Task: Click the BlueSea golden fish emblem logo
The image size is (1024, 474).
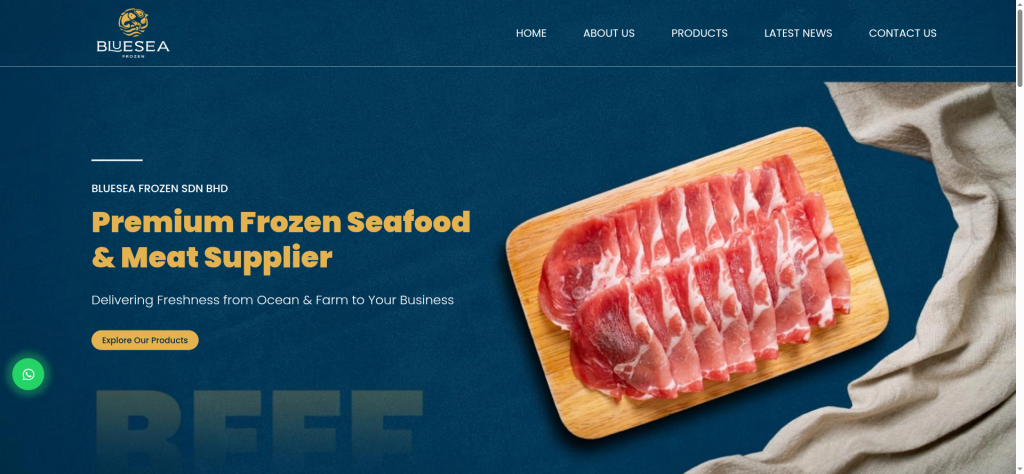Action: [133, 22]
